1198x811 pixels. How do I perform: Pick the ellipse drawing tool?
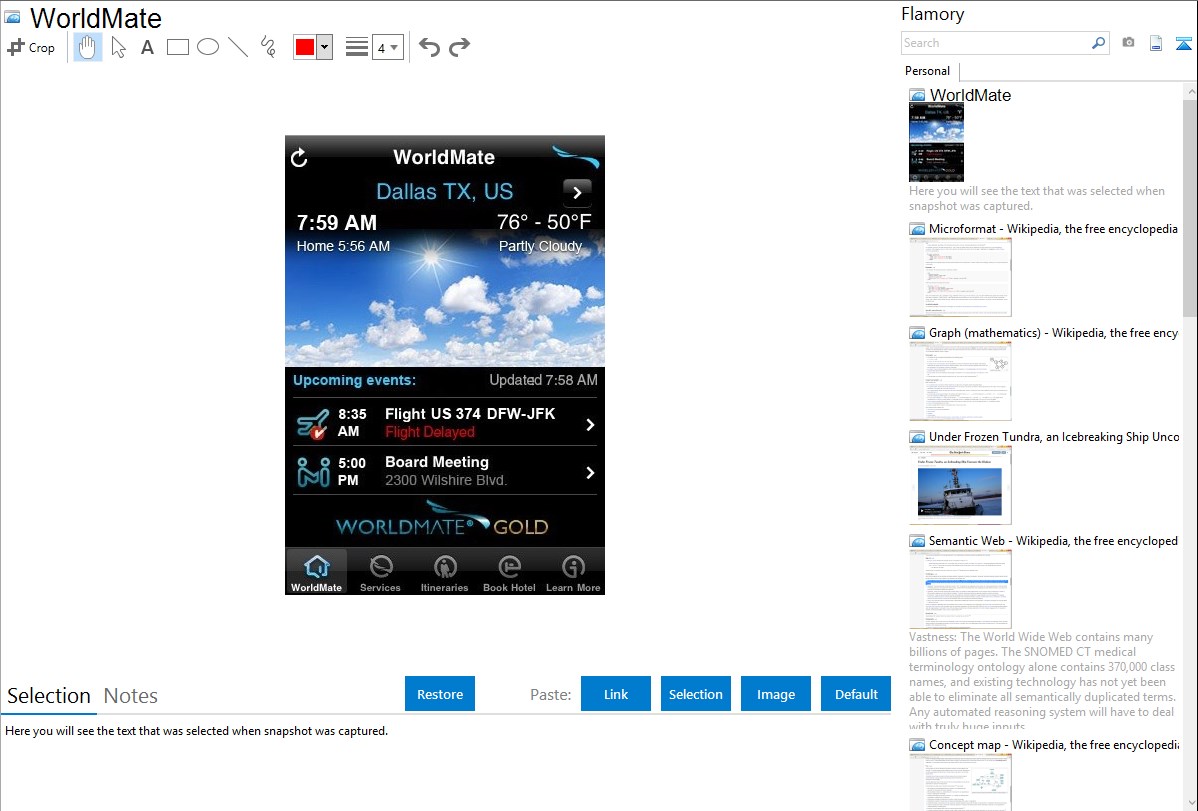[x=208, y=47]
